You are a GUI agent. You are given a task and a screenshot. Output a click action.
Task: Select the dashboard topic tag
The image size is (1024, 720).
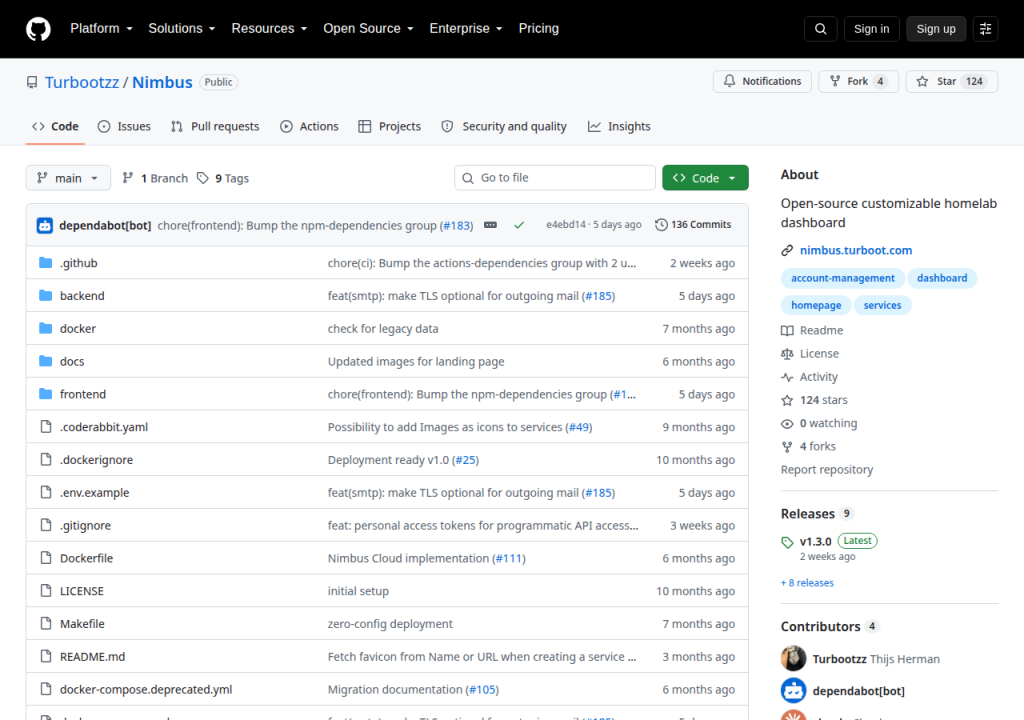942,278
